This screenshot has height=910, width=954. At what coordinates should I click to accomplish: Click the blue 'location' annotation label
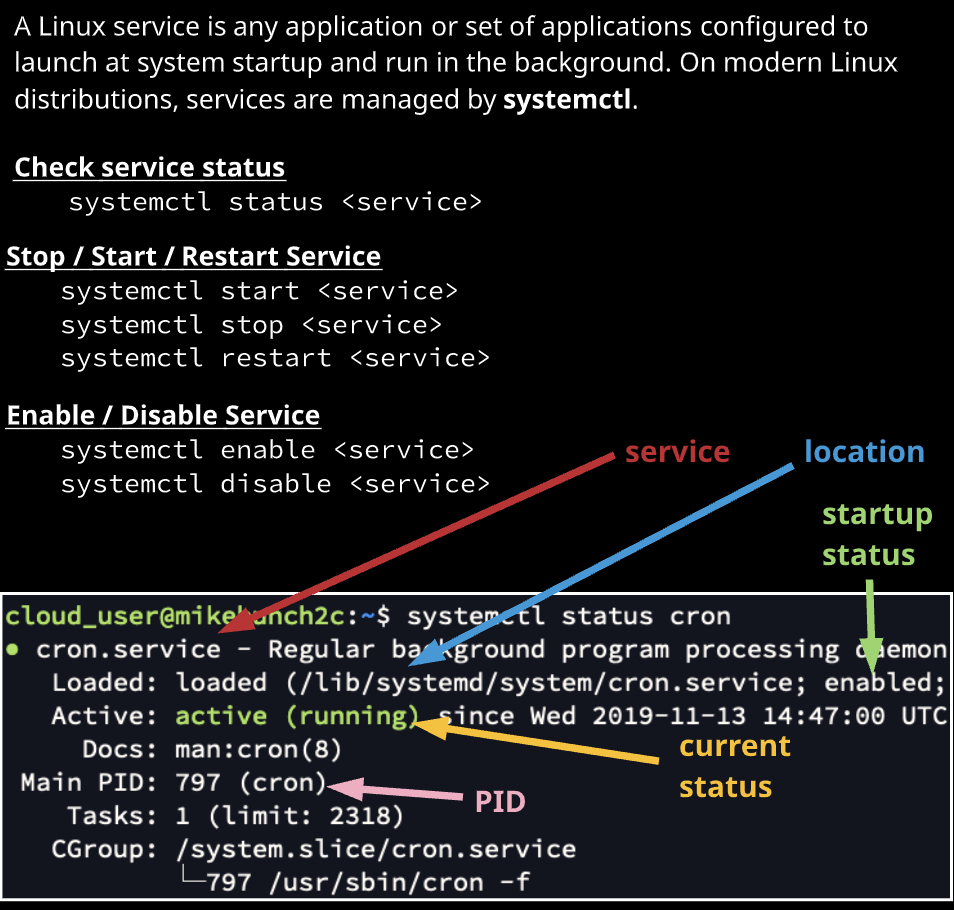click(x=864, y=452)
